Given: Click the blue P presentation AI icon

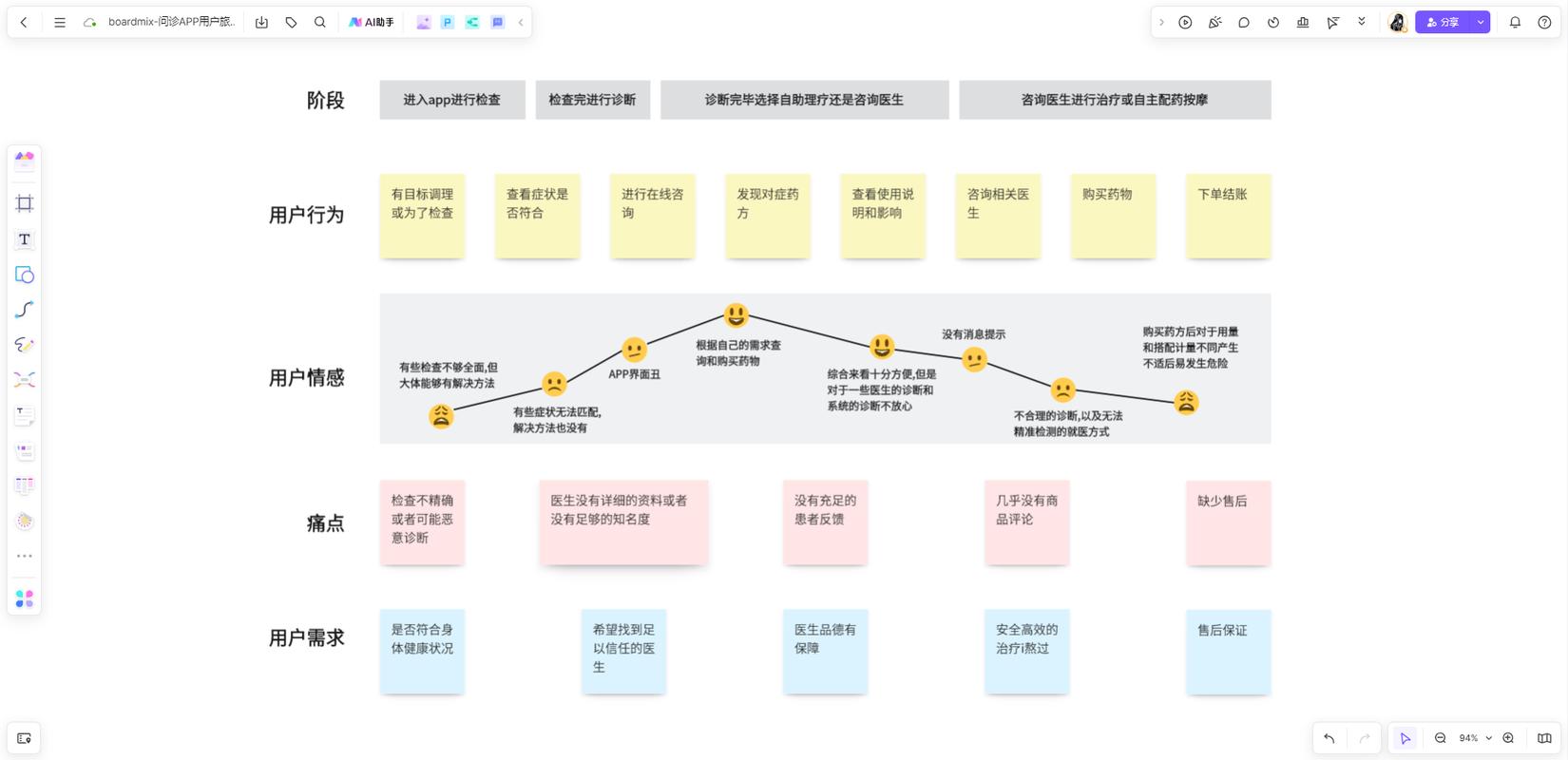Looking at the screenshot, I should pos(448,22).
